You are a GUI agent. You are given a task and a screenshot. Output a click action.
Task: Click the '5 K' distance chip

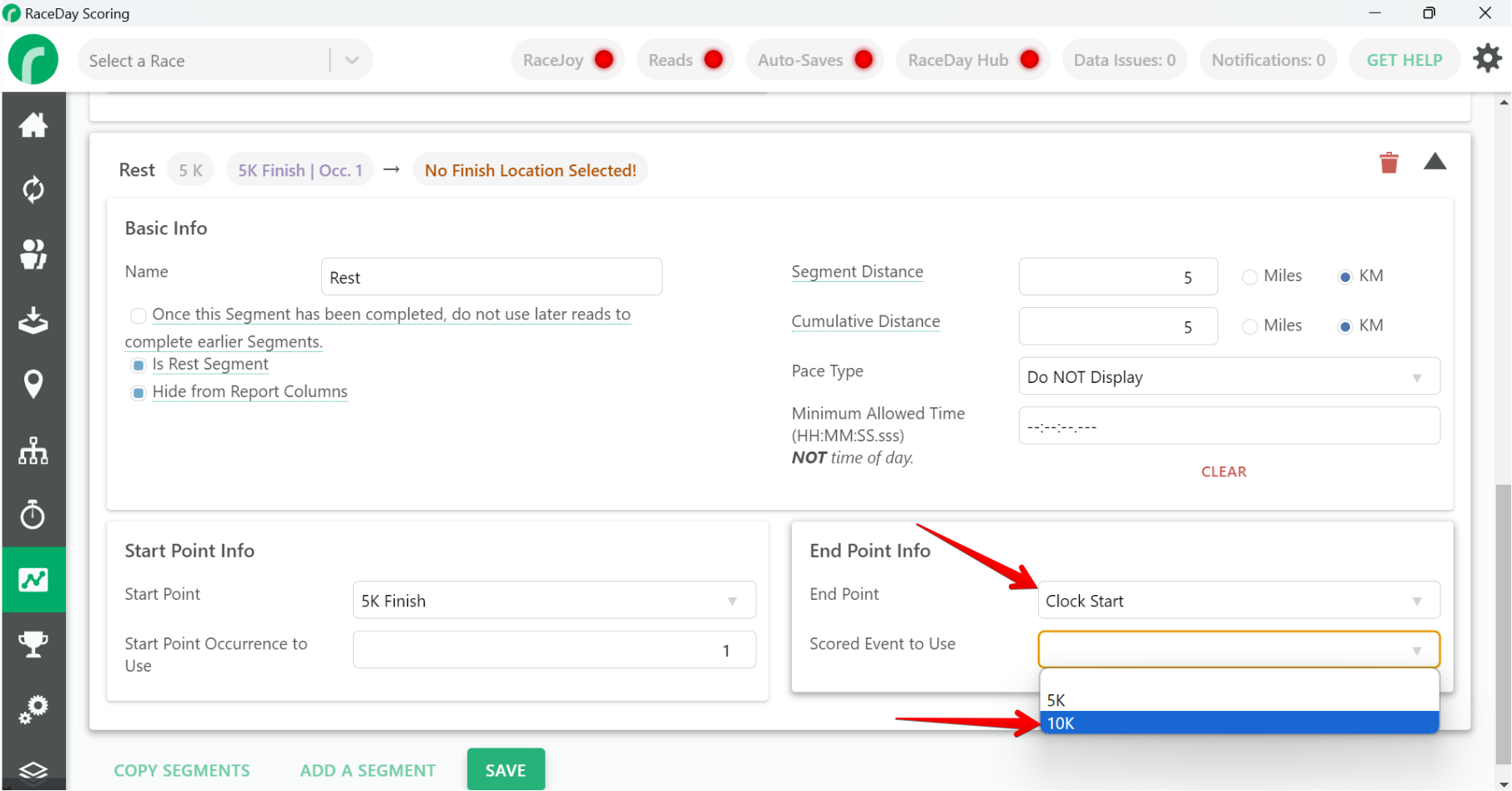[190, 170]
